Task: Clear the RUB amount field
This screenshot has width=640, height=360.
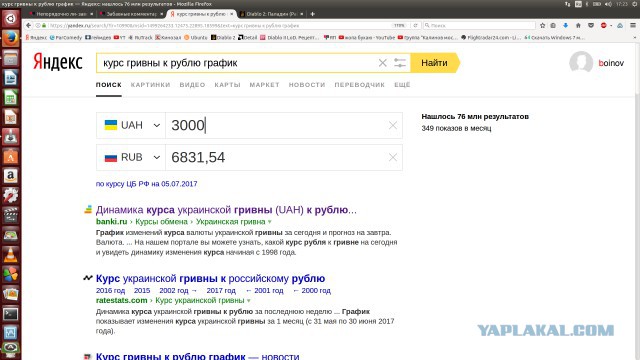Action: pos(393,157)
